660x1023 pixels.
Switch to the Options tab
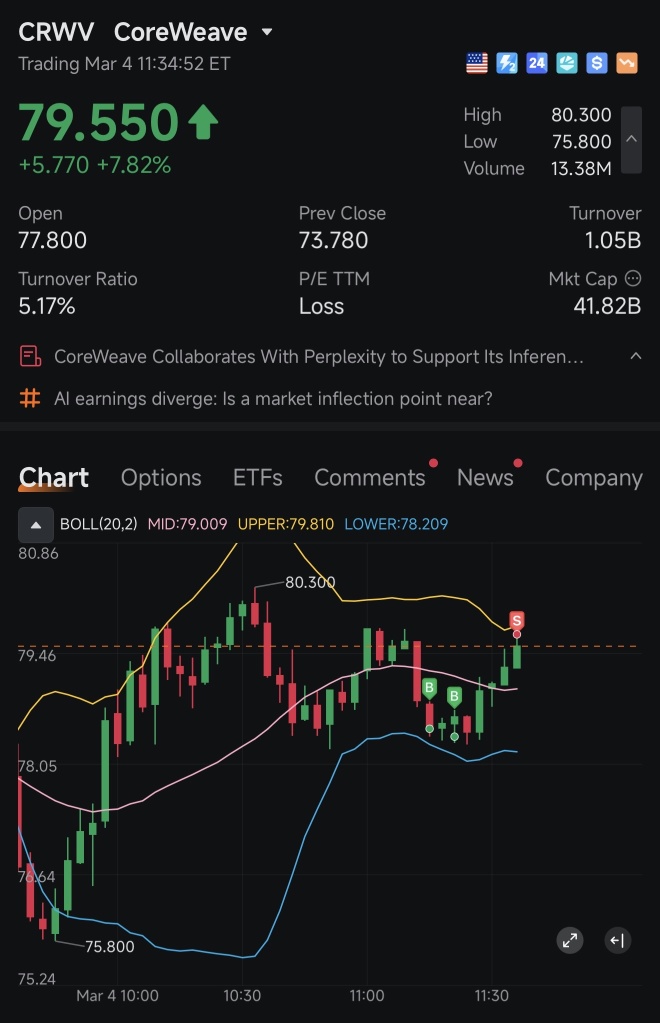tap(161, 478)
